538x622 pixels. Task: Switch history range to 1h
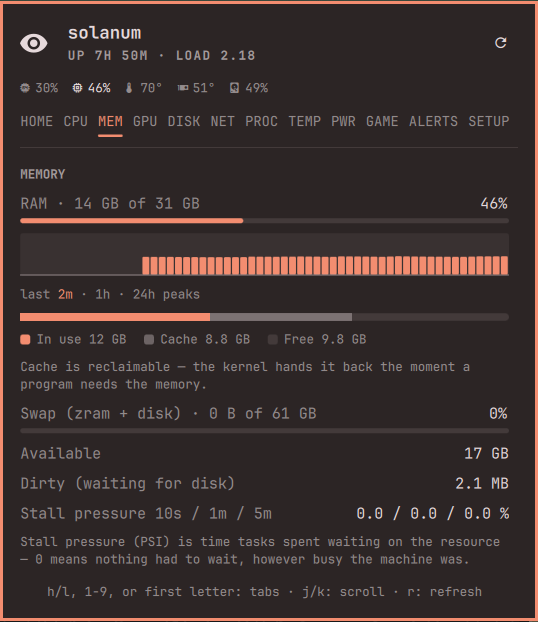pos(102,295)
